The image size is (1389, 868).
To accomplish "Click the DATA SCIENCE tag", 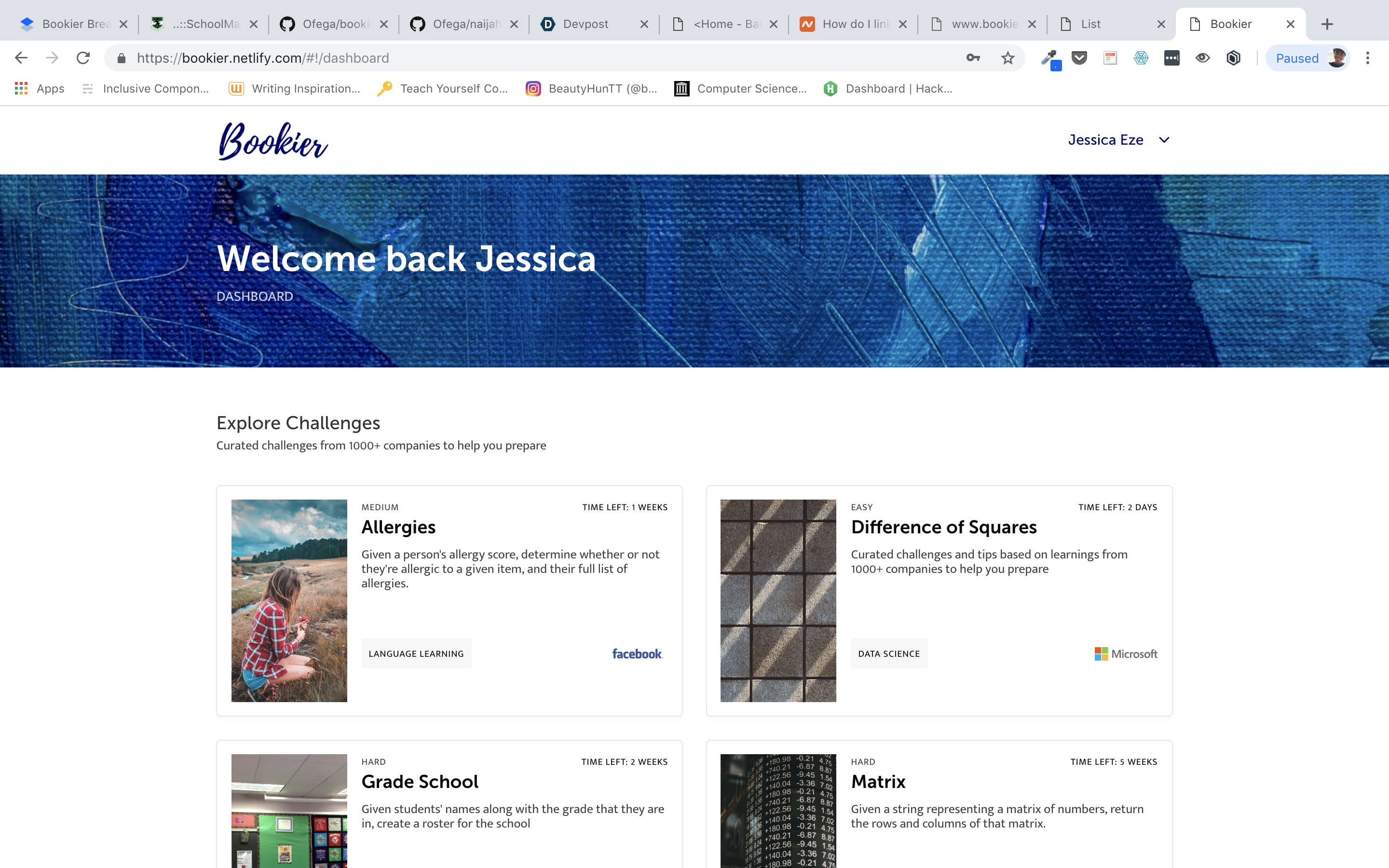I will point(888,654).
